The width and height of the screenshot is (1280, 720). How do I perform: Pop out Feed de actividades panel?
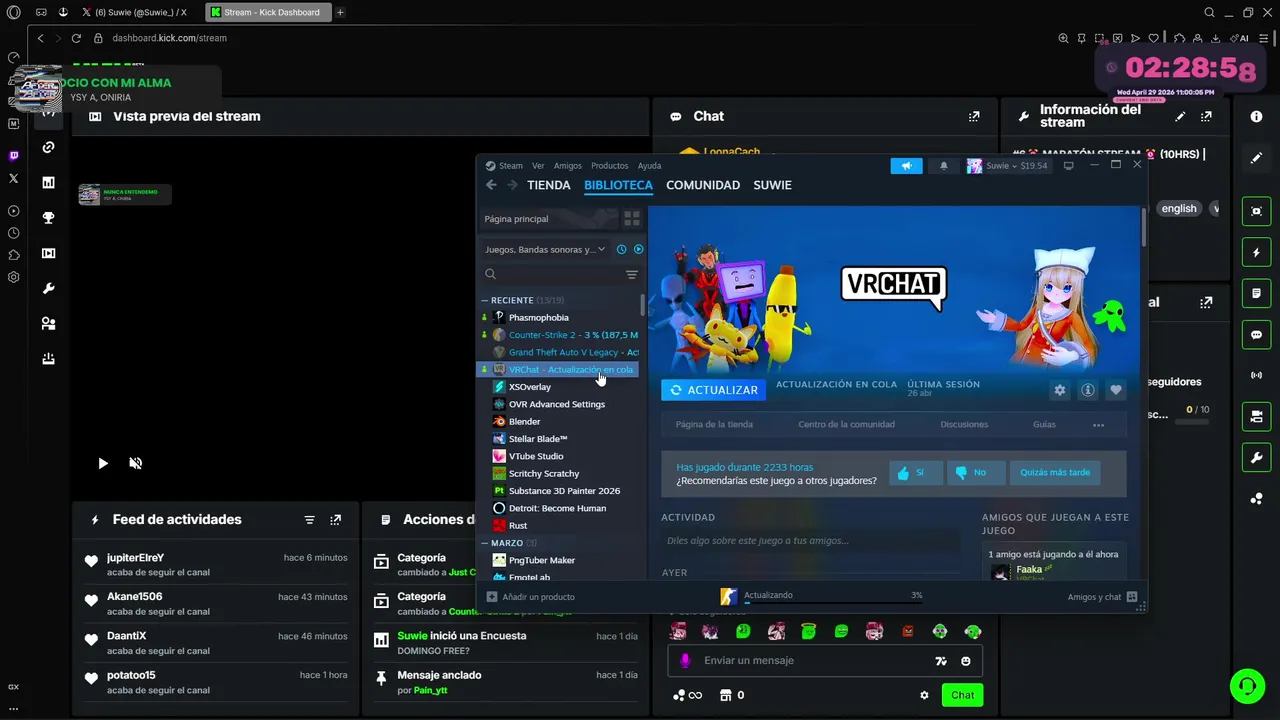(335, 520)
